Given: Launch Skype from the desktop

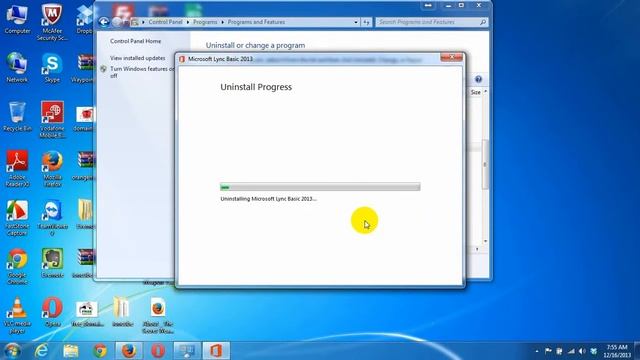Looking at the screenshot, I should [x=52, y=67].
